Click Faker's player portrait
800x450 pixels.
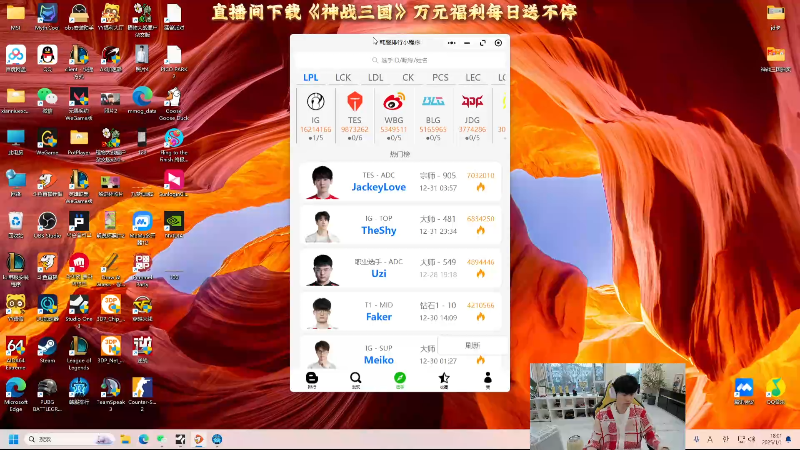(x=322, y=313)
